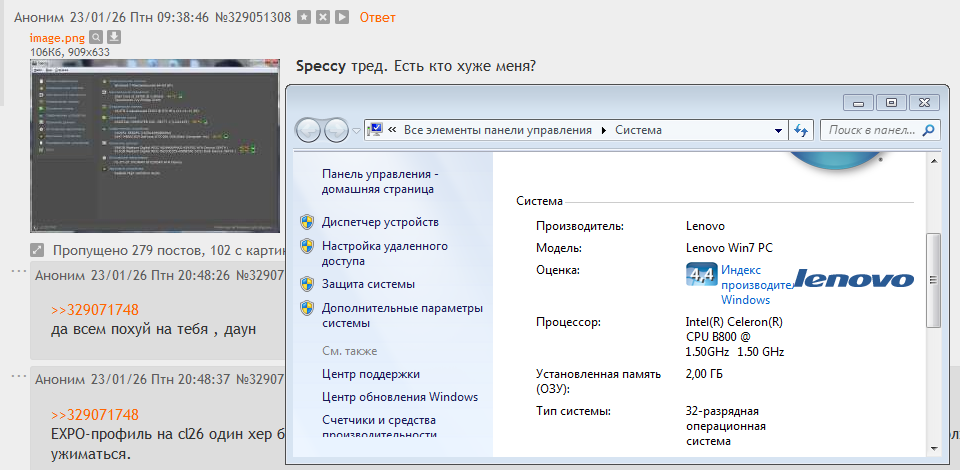Click the computer icon in the address bar

click(x=375, y=130)
